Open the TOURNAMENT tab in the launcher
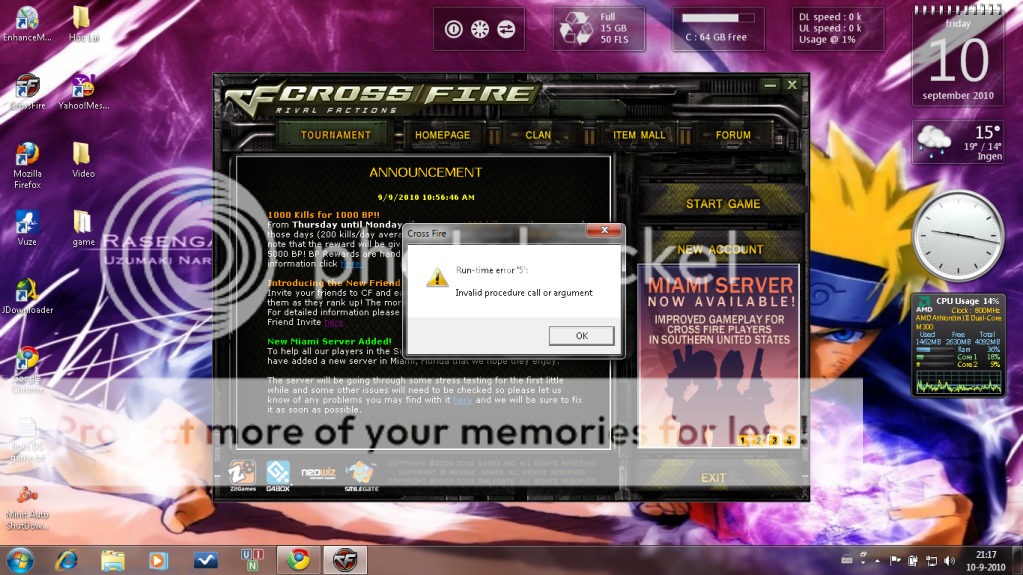 pos(336,135)
